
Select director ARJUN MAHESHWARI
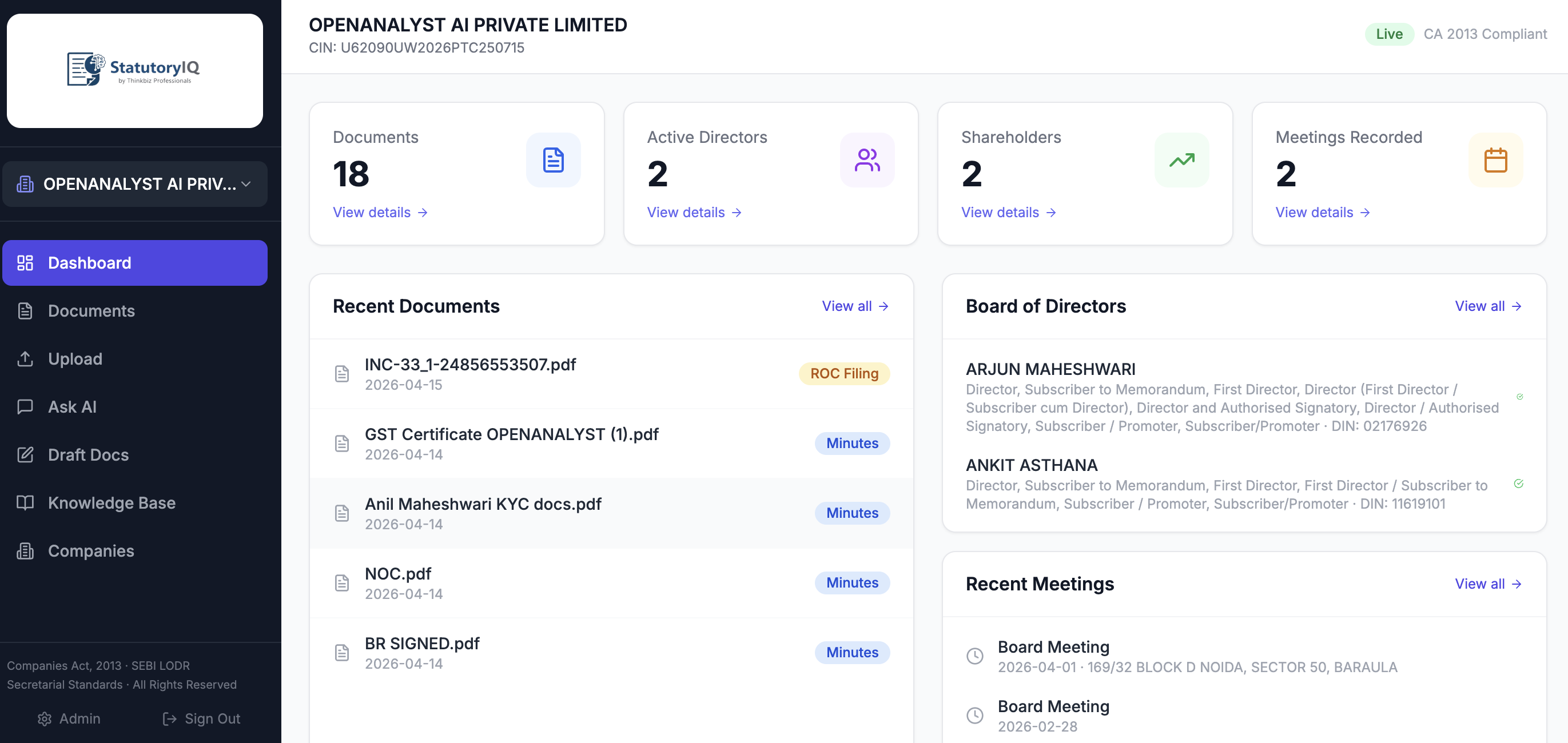[1050, 369]
